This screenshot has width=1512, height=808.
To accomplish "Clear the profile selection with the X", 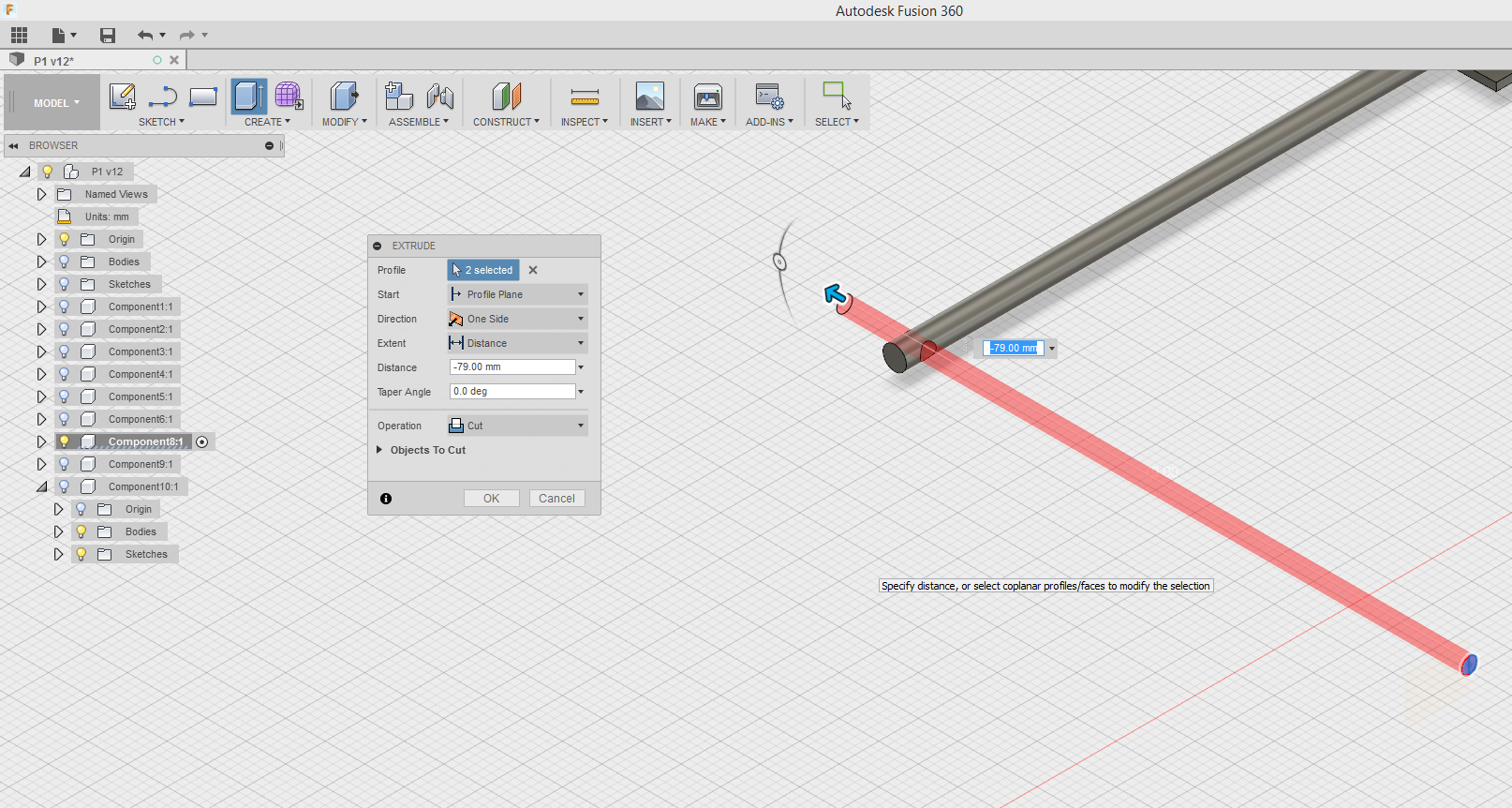I will coord(533,270).
